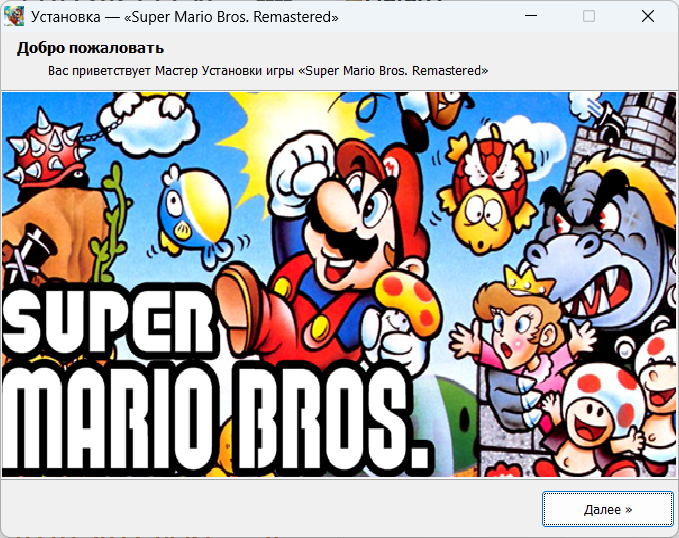
Task: Click the Super Mario Bros. banner image
Action: tap(339, 285)
